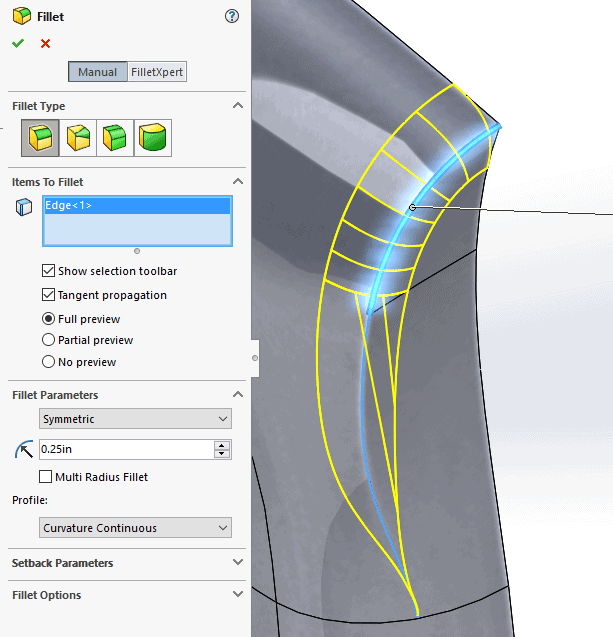
Task: Click the 0.25in radius input field
Action: (x=126, y=449)
